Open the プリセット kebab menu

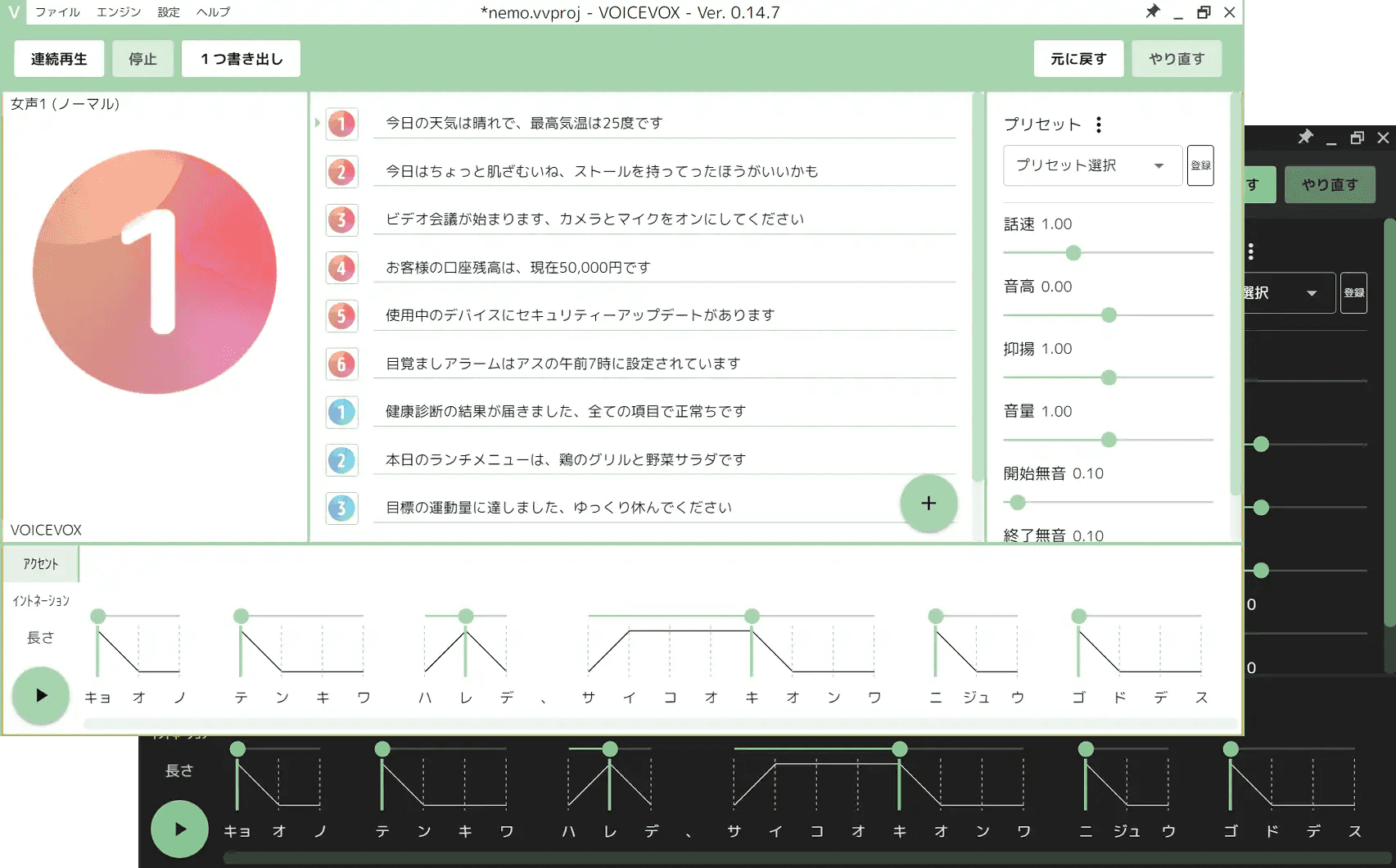click(x=1100, y=124)
